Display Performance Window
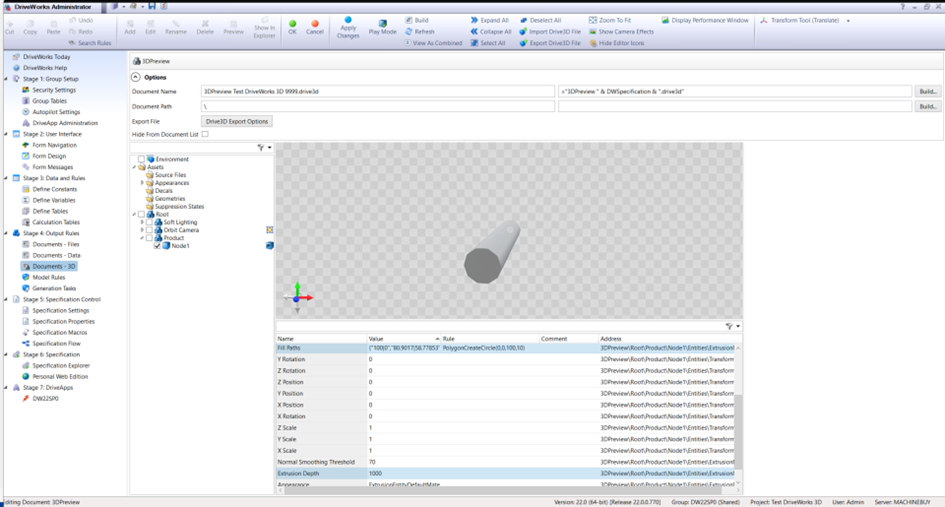 coord(705,20)
